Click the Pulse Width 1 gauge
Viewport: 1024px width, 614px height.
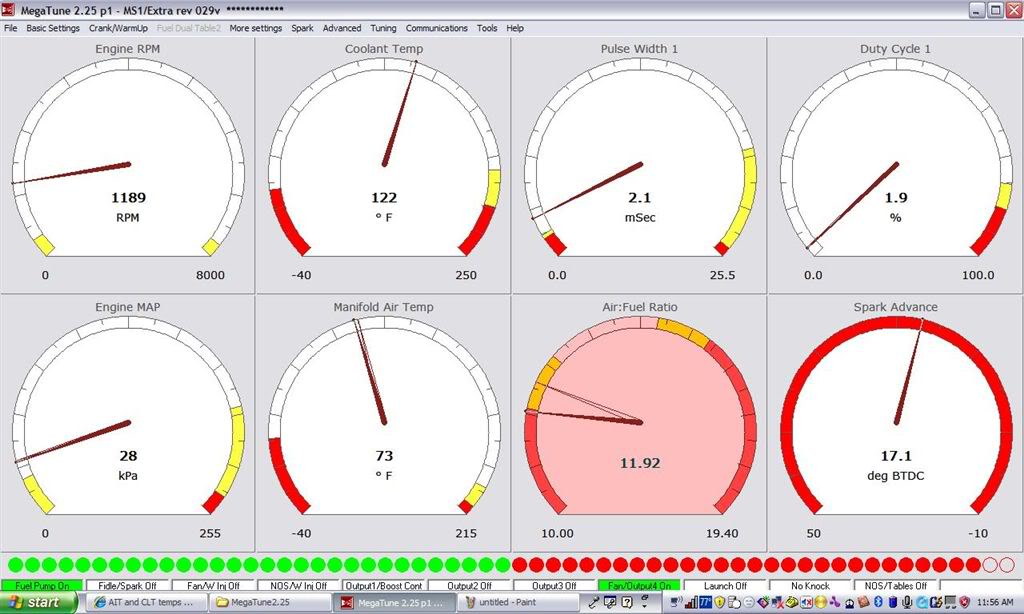(x=639, y=165)
